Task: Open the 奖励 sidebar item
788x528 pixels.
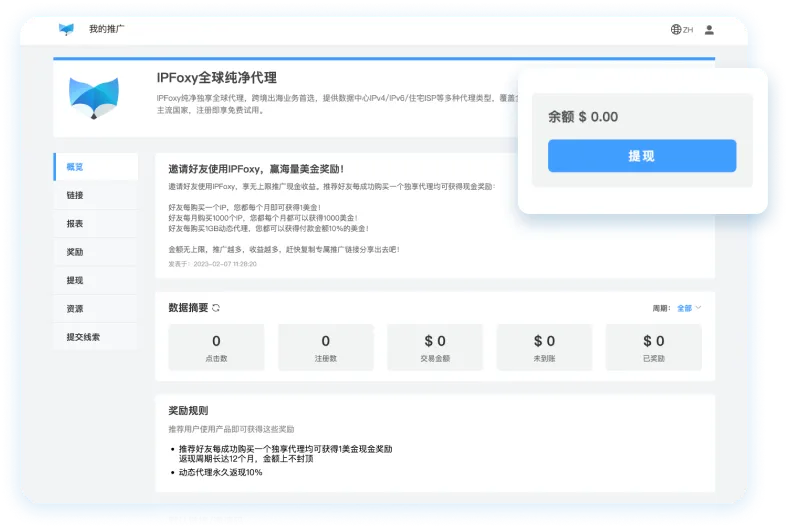Action: [x=95, y=252]
